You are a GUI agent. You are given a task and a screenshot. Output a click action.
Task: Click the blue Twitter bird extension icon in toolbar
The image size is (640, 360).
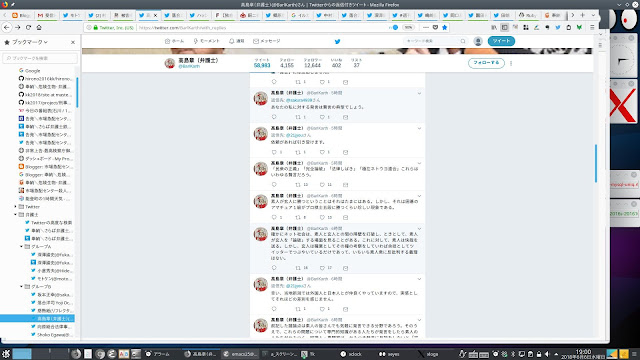[558, 27]
